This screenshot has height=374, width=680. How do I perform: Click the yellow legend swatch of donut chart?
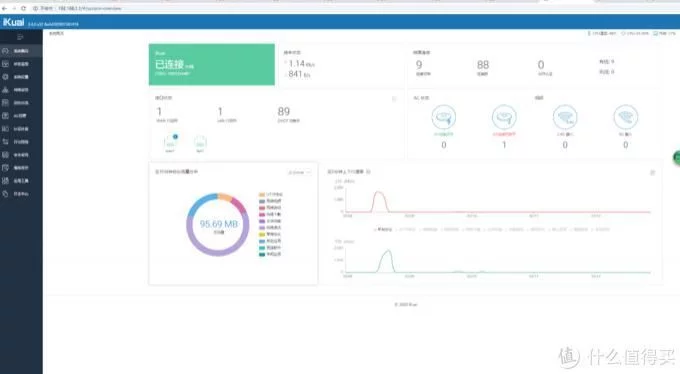coord(262,234)
